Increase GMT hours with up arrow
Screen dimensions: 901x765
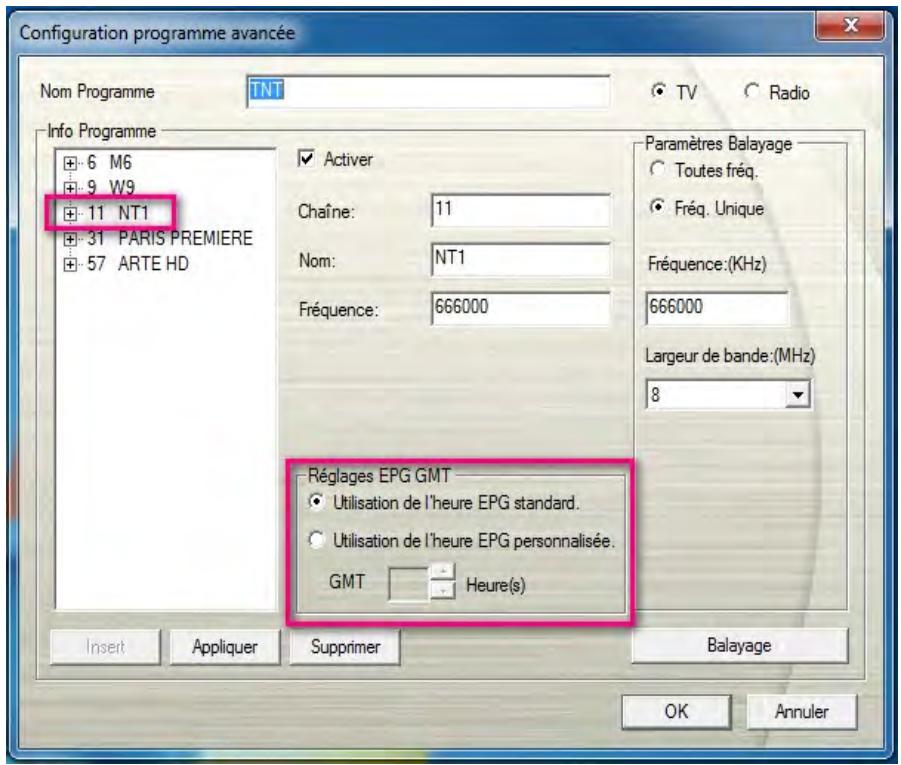point(442,572)
